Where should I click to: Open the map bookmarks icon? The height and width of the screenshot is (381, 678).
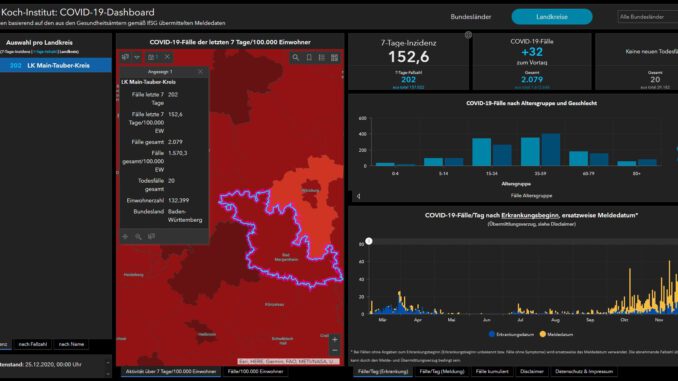[x=309, y=58]
